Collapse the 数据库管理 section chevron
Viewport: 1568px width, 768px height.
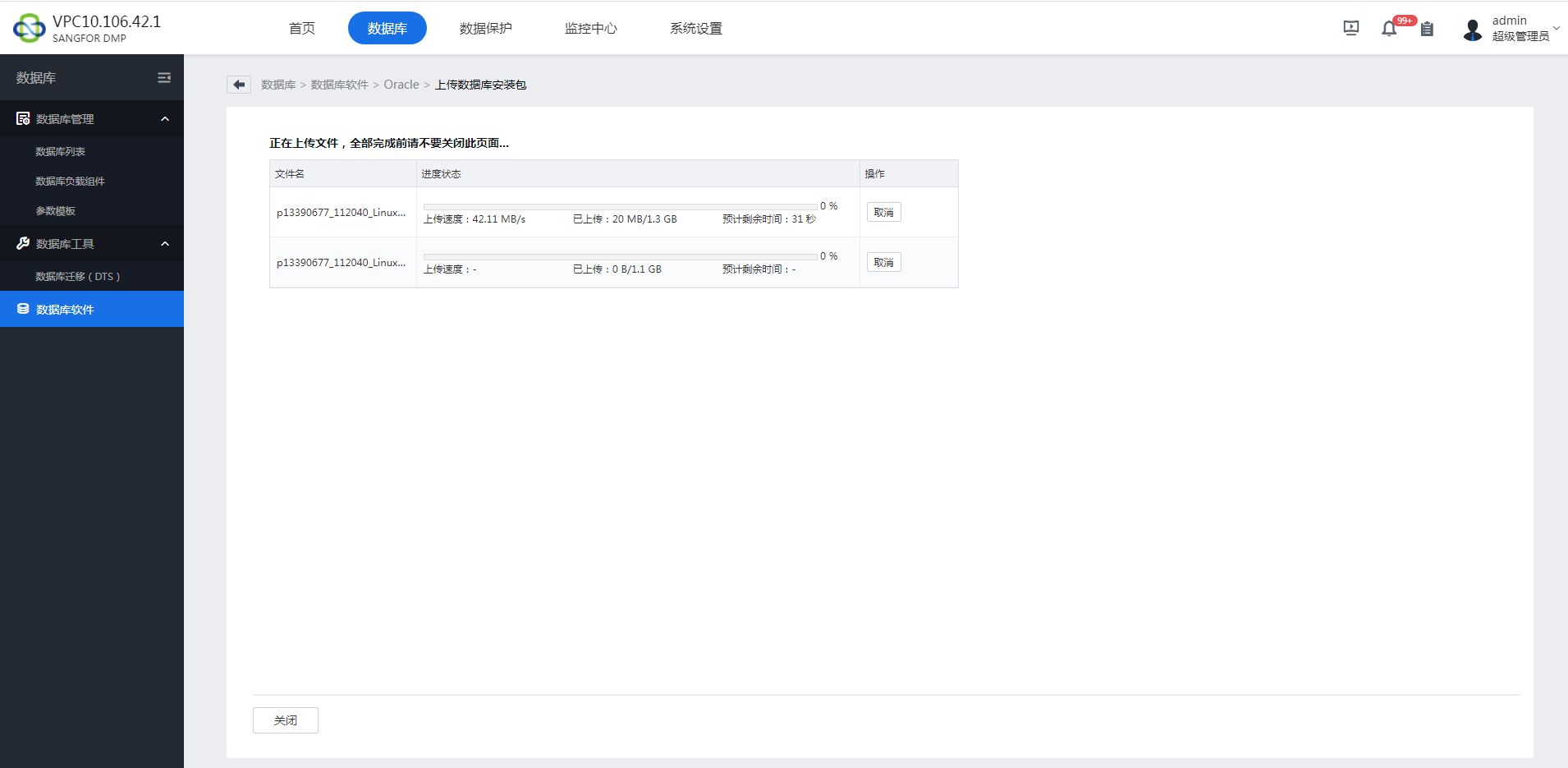tap(165, 118)
